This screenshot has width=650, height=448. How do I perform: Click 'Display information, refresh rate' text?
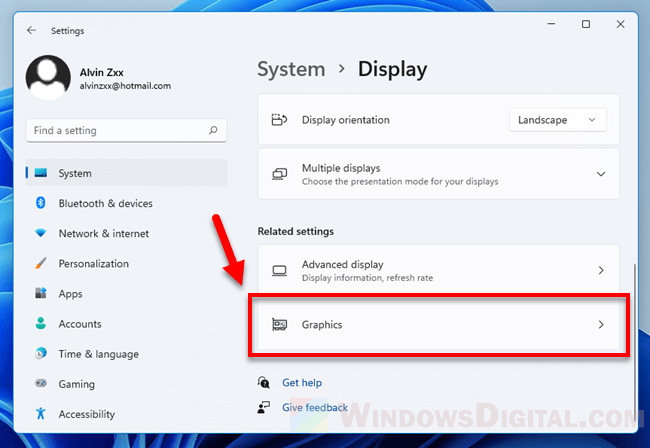(367, 278)
